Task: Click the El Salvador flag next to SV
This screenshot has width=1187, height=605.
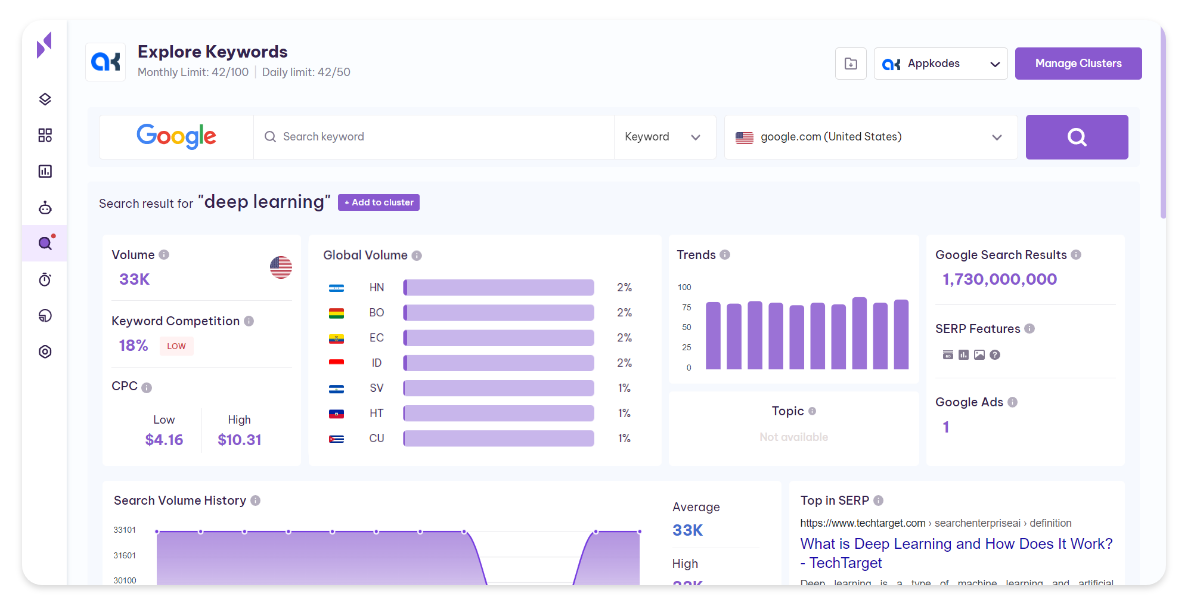Action: (x=336, y=388)
